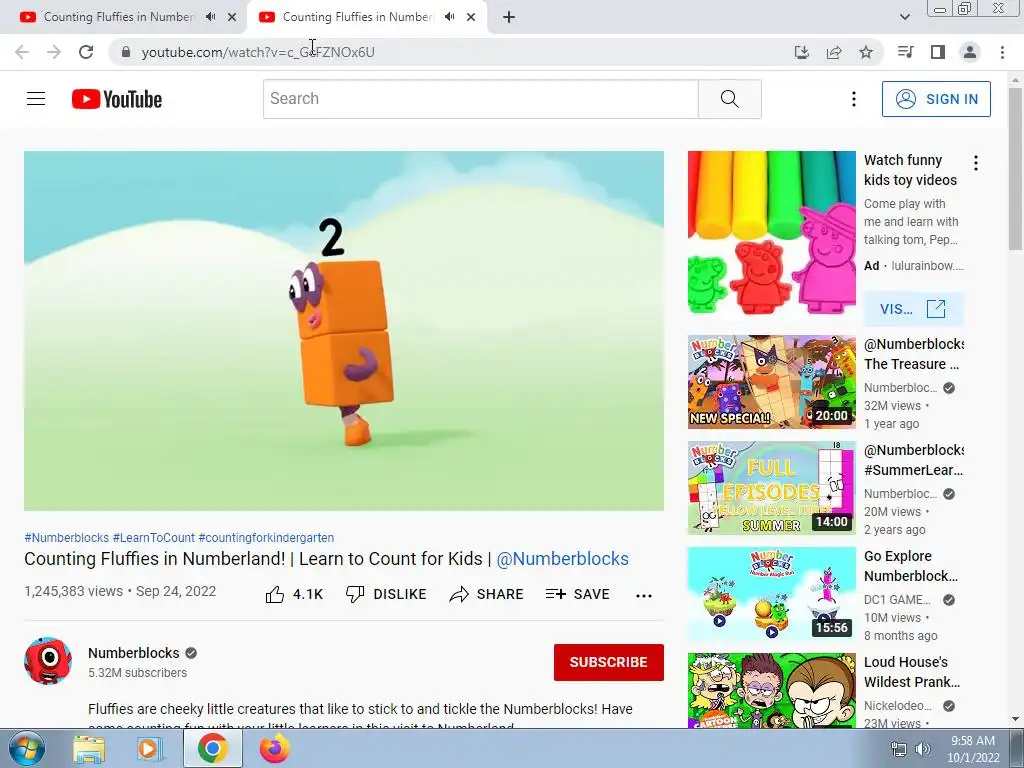Open '@Numberblocks The Treasure' video title

pyautogui.click(x=914, y=354)
